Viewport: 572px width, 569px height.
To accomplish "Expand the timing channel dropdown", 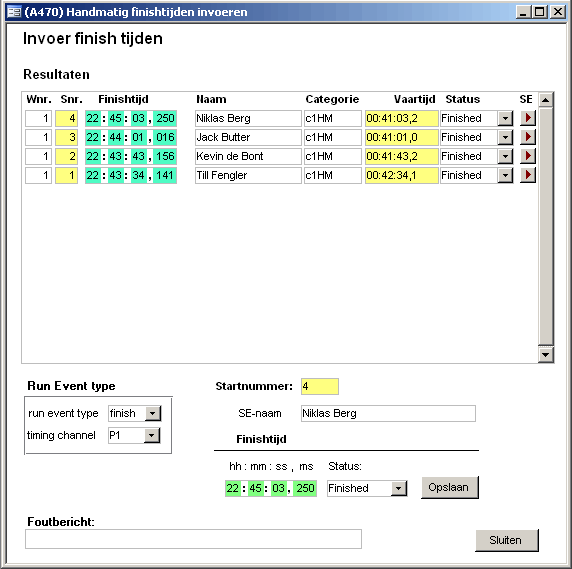I will [152, 436].
